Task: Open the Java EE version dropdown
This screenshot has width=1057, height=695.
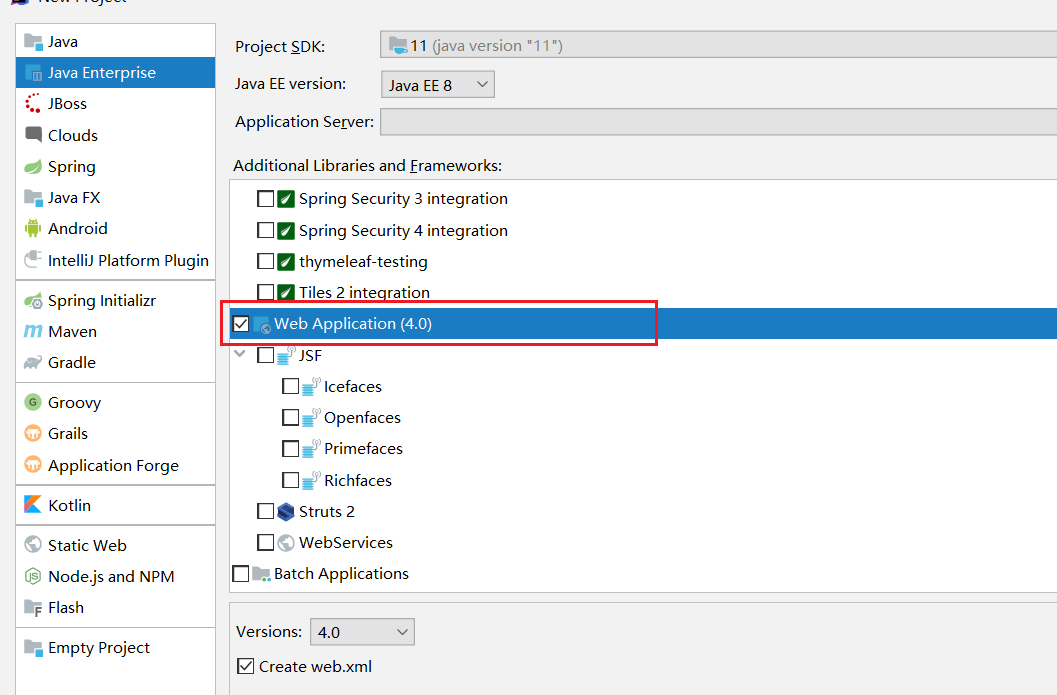Action: [437, 85]
